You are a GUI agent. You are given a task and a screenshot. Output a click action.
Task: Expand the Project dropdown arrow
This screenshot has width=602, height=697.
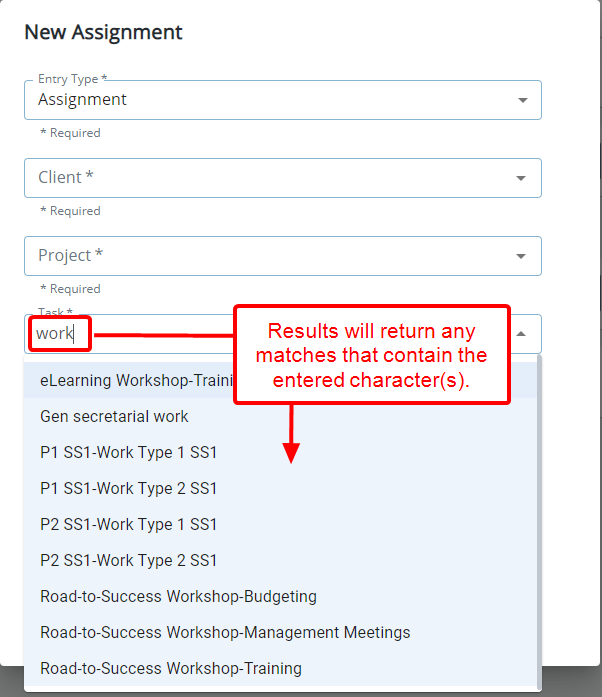pyautogui.click(x=521, y=256)
